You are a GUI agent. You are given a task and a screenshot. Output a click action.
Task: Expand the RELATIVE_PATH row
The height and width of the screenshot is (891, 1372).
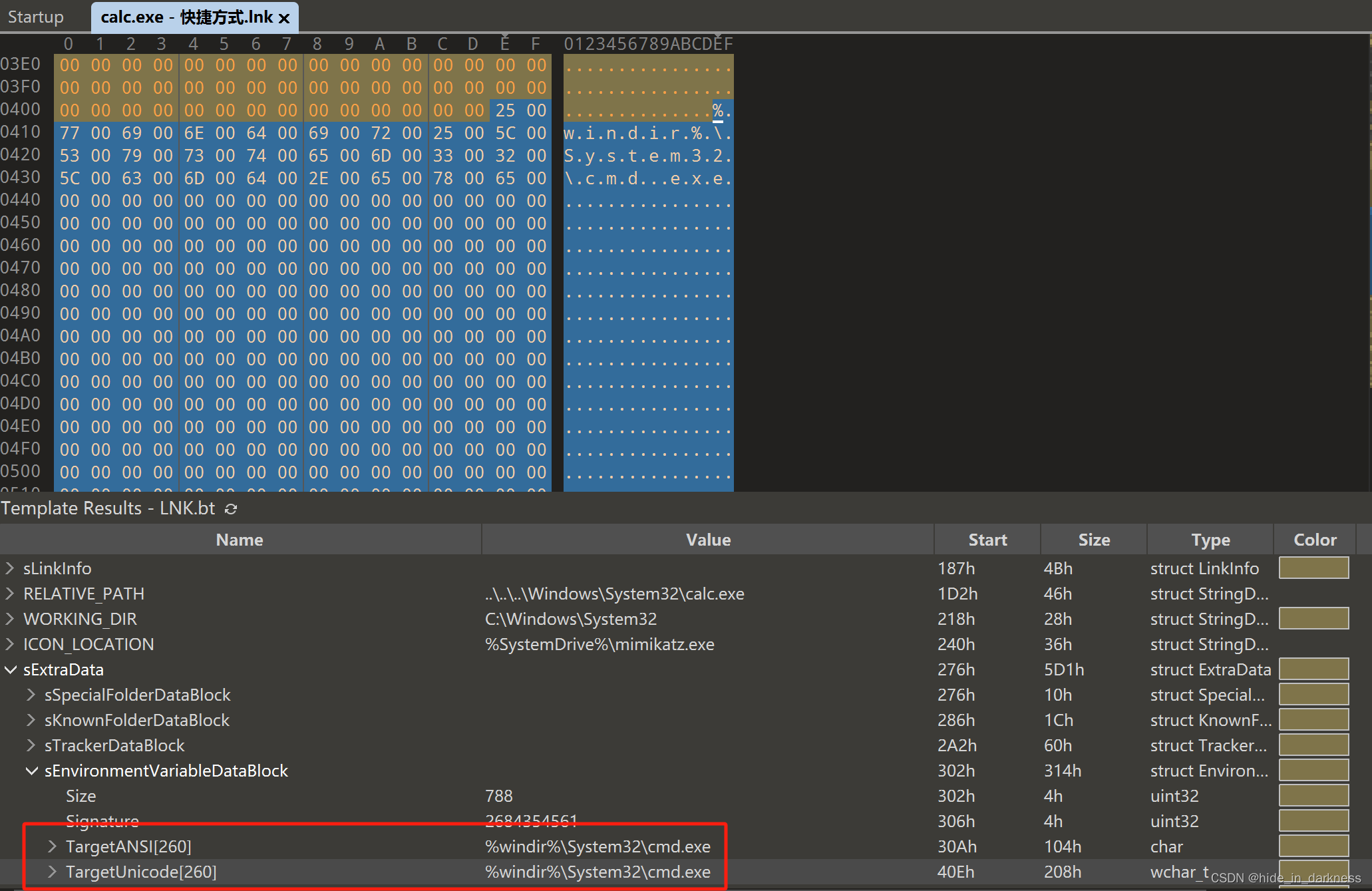coord(10,594)
